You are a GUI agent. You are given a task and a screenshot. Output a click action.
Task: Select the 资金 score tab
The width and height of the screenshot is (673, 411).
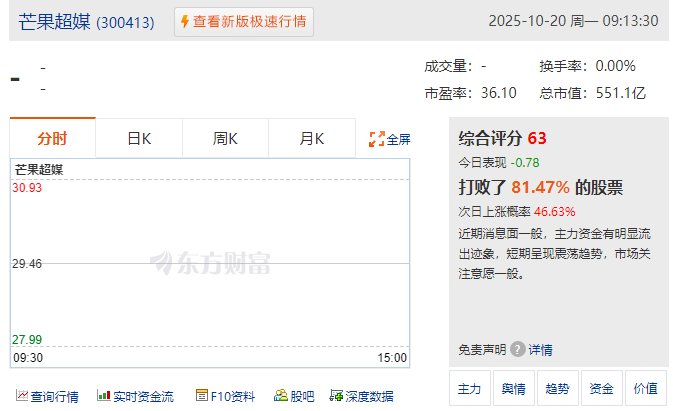tap(602, 388)
